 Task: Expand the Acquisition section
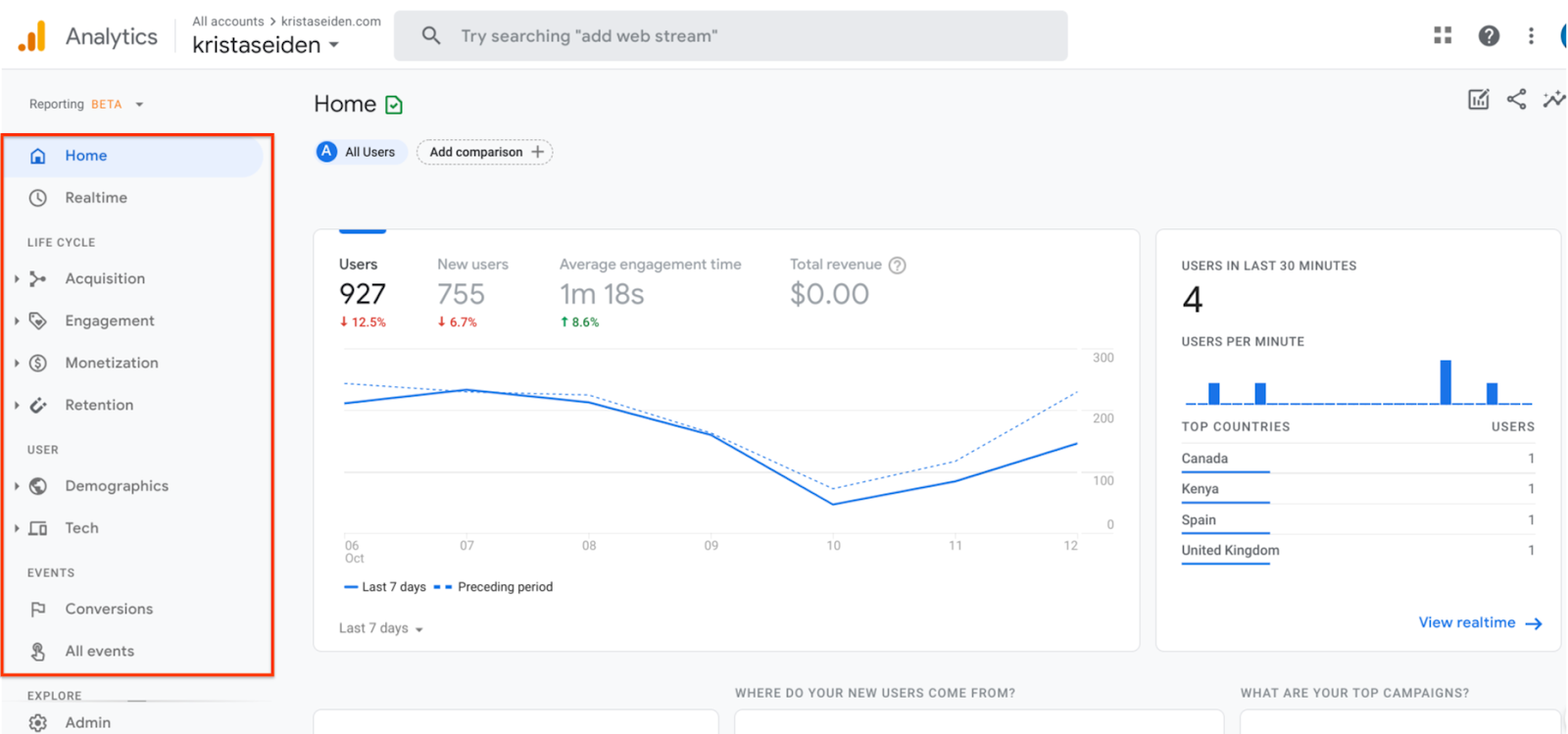18,279
